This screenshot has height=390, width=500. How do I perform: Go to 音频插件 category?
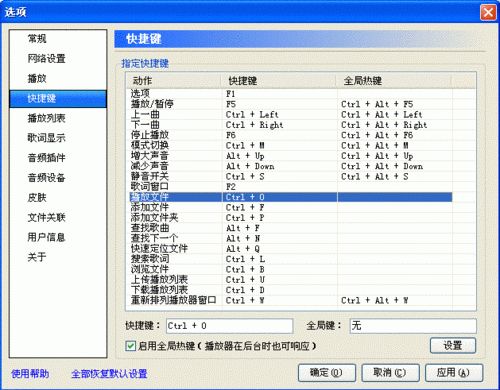(x=46, y=158)
